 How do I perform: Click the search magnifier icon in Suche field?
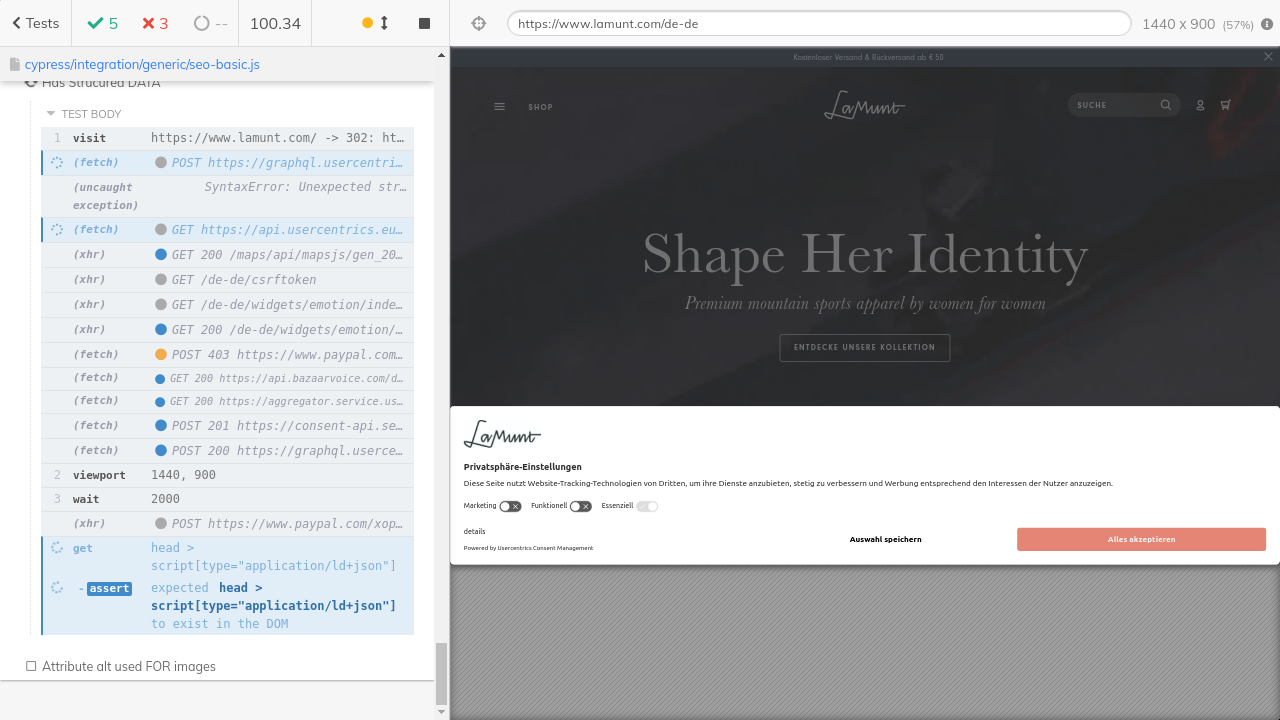[1165, 105]
